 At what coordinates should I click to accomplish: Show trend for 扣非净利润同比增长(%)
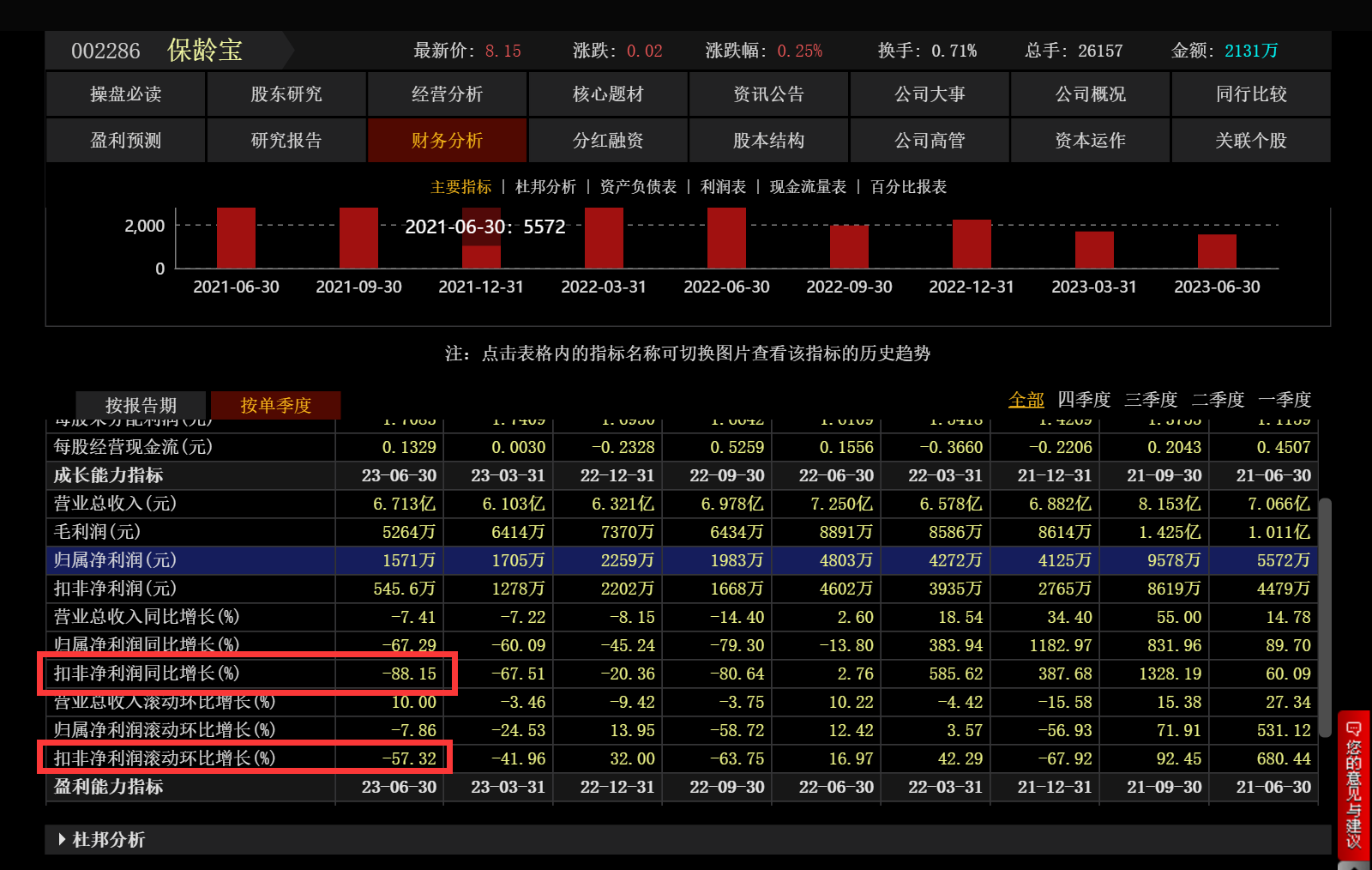(147, 674)
